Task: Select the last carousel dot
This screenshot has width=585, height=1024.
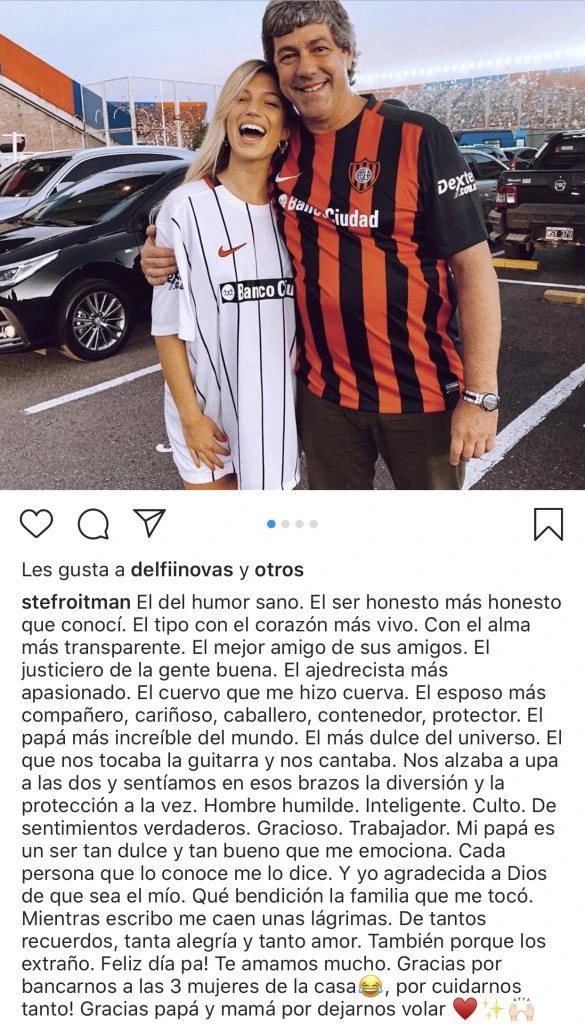Action: 314,524
